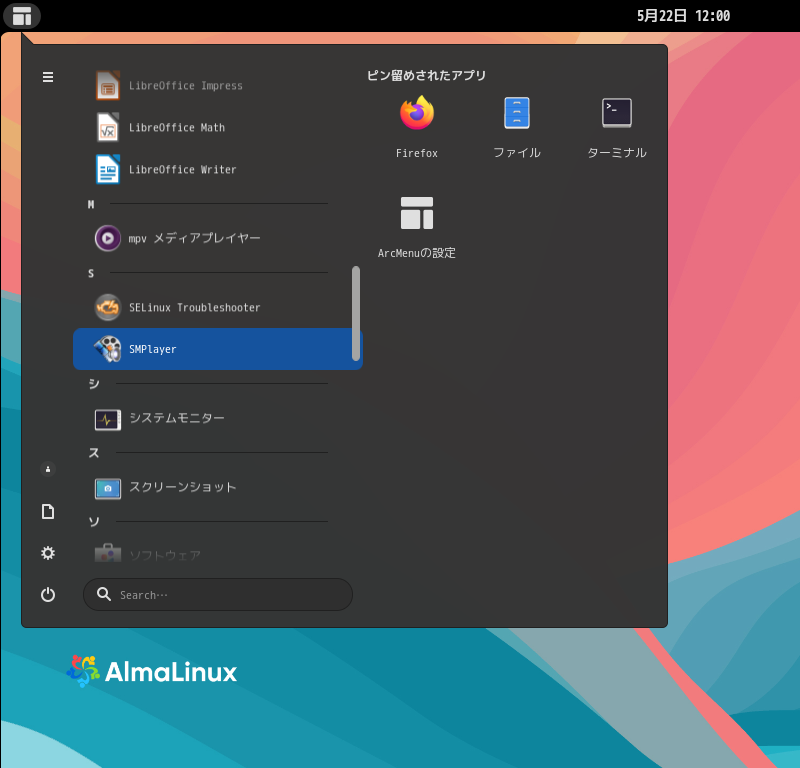800x768 pixels.
Task: Launch mpv メディアプレイヤー
Action: (218, 238)
